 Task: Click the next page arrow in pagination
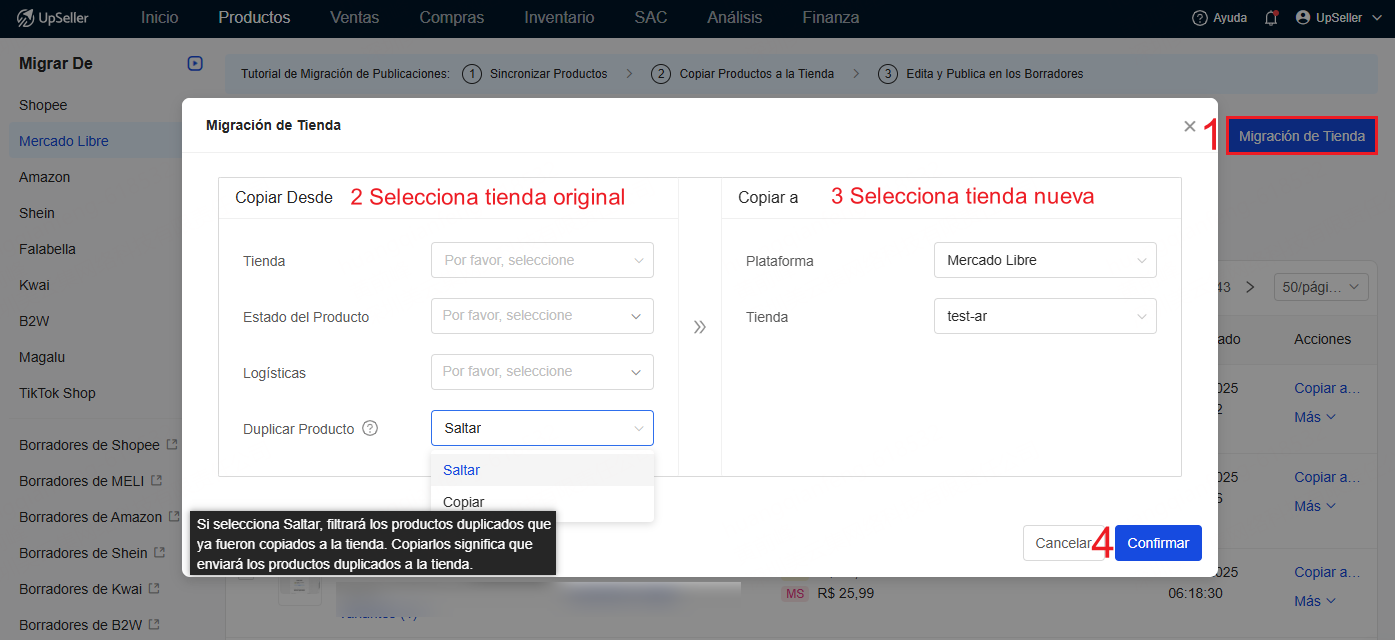pos(1249,287)
